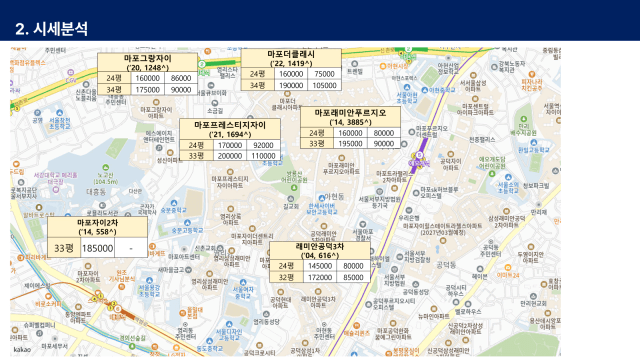Select the 마포래미안푸르지오아파트 apartment marker

[341, 158]
